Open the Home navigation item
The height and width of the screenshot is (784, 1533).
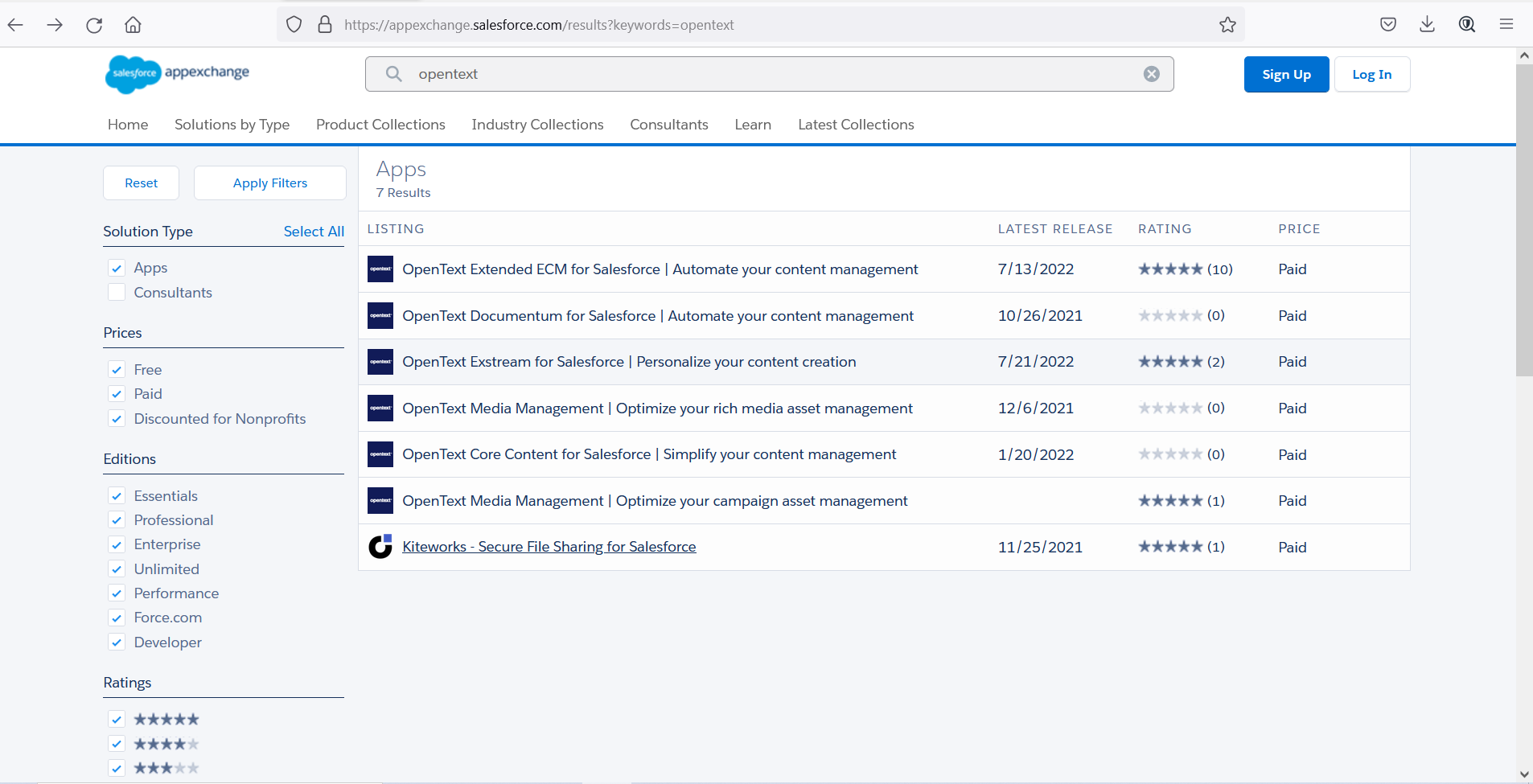tap(128, 125)
